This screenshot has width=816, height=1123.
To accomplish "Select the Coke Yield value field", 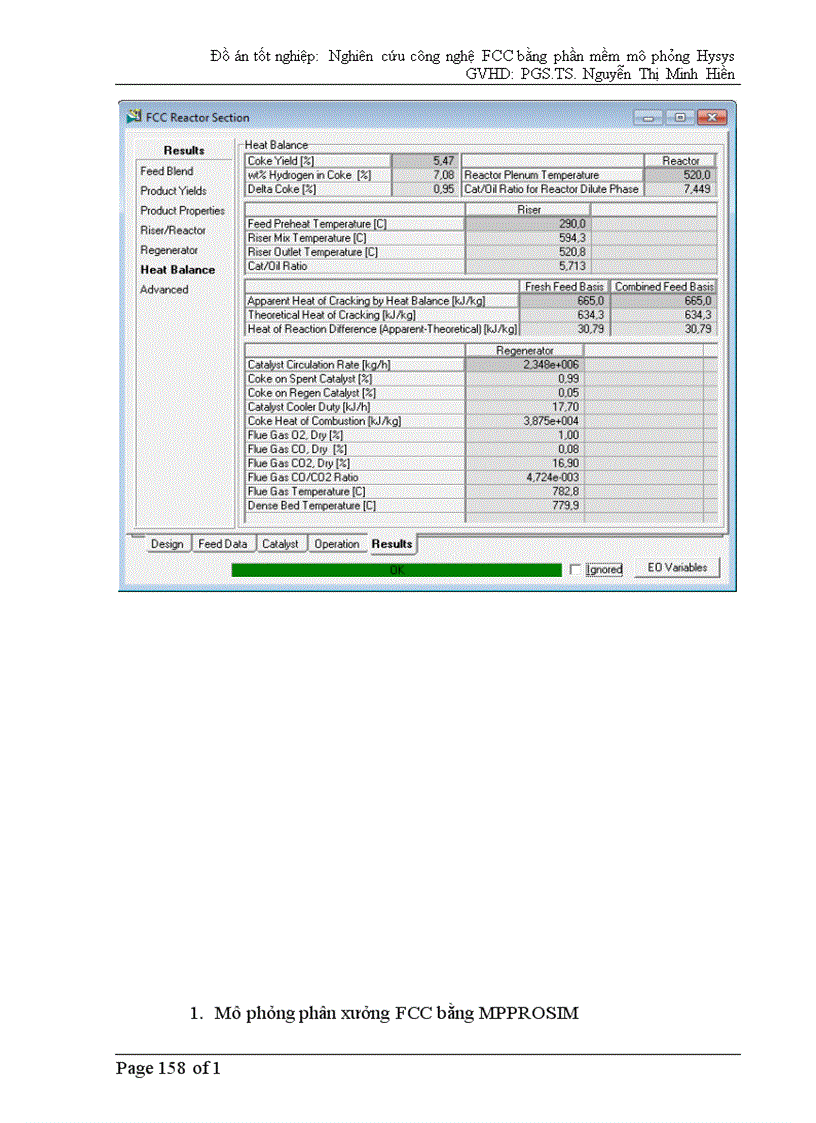I will click(x=424, y=161).
